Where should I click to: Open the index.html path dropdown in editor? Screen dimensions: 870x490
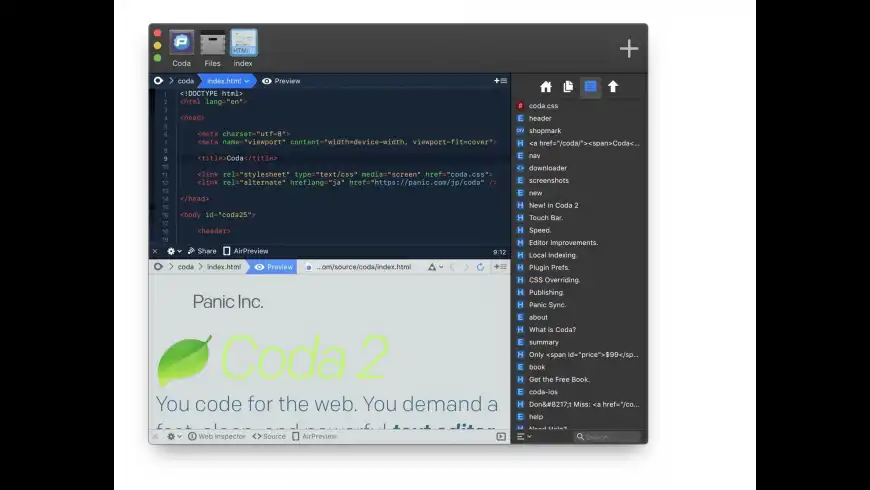point(227,81)
